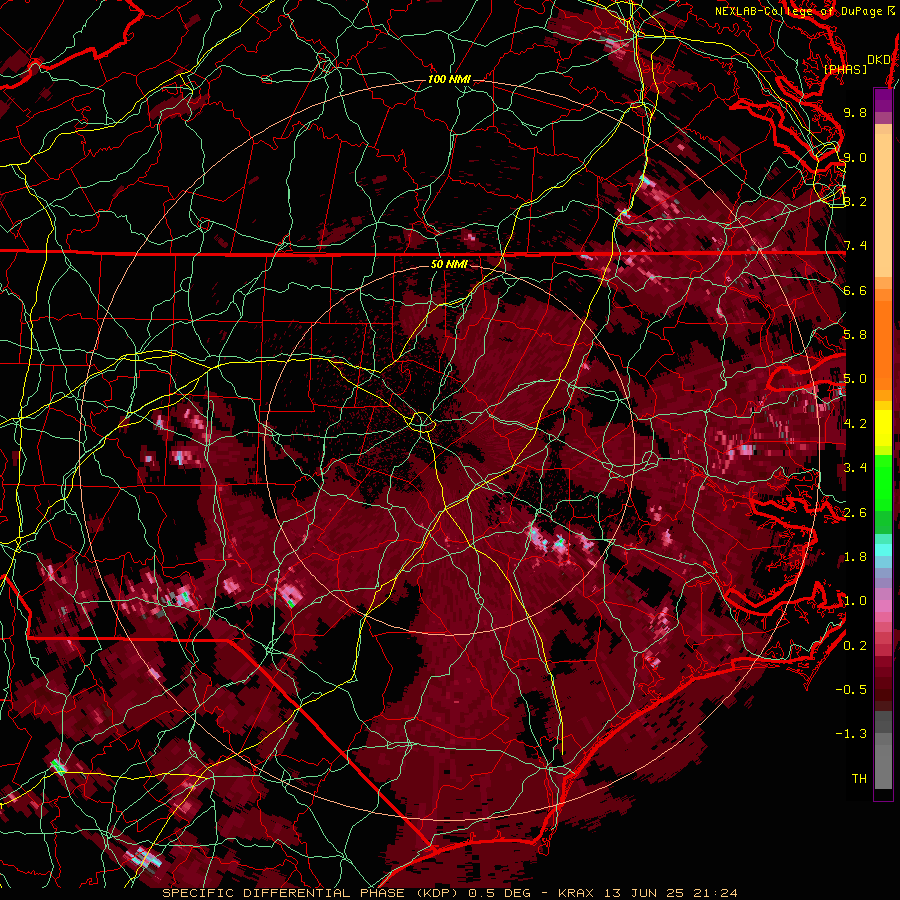Click the 7.4 value on the color scale
This screenshot has height=900, width=900.
pyautogui.click(x=855, y=246)
